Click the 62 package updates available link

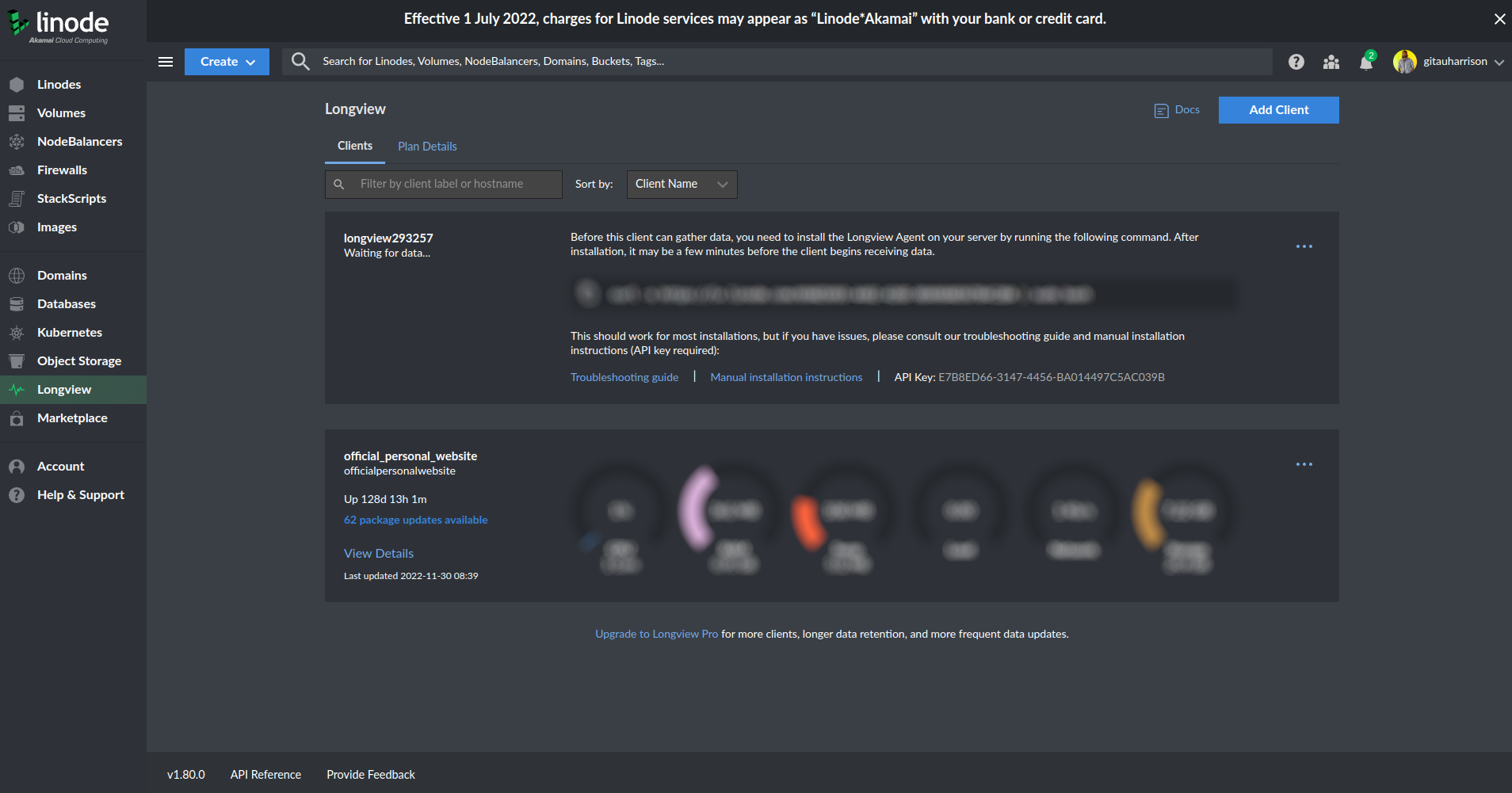[x=415, y=520]
